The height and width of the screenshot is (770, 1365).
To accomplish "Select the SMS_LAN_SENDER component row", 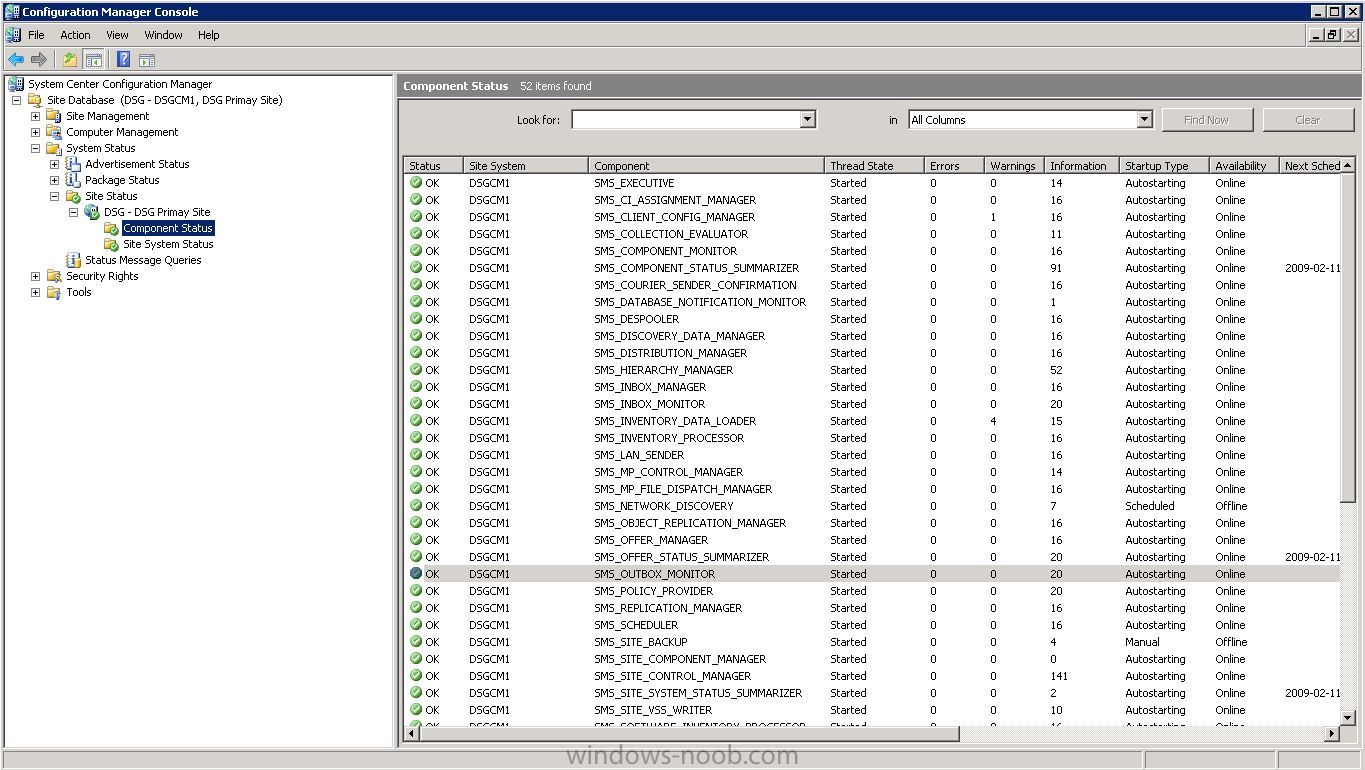I will click(x=872, y=455).
